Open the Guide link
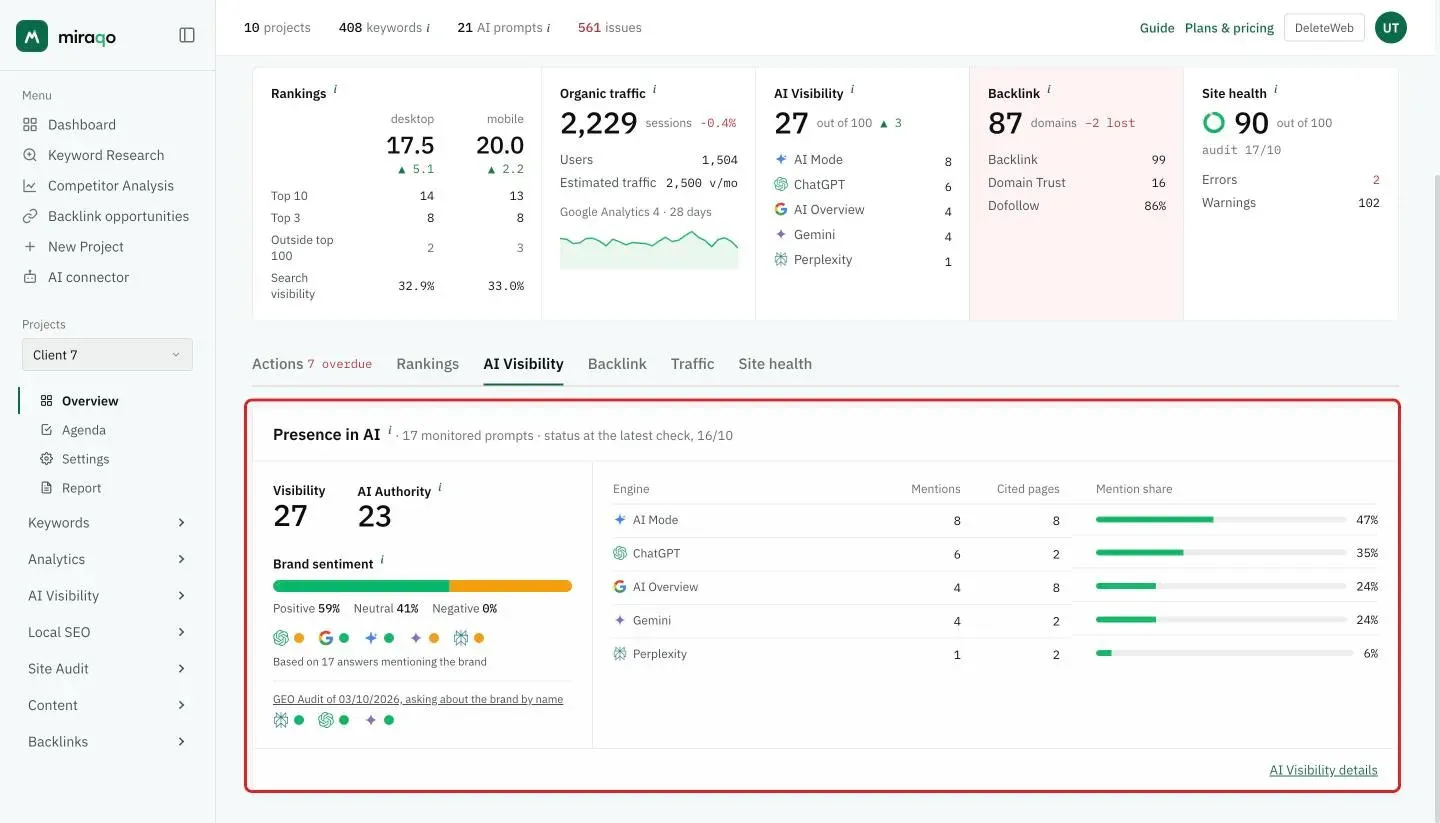Viewport: 1440px width, 823px height. [x=1157, y=28]
